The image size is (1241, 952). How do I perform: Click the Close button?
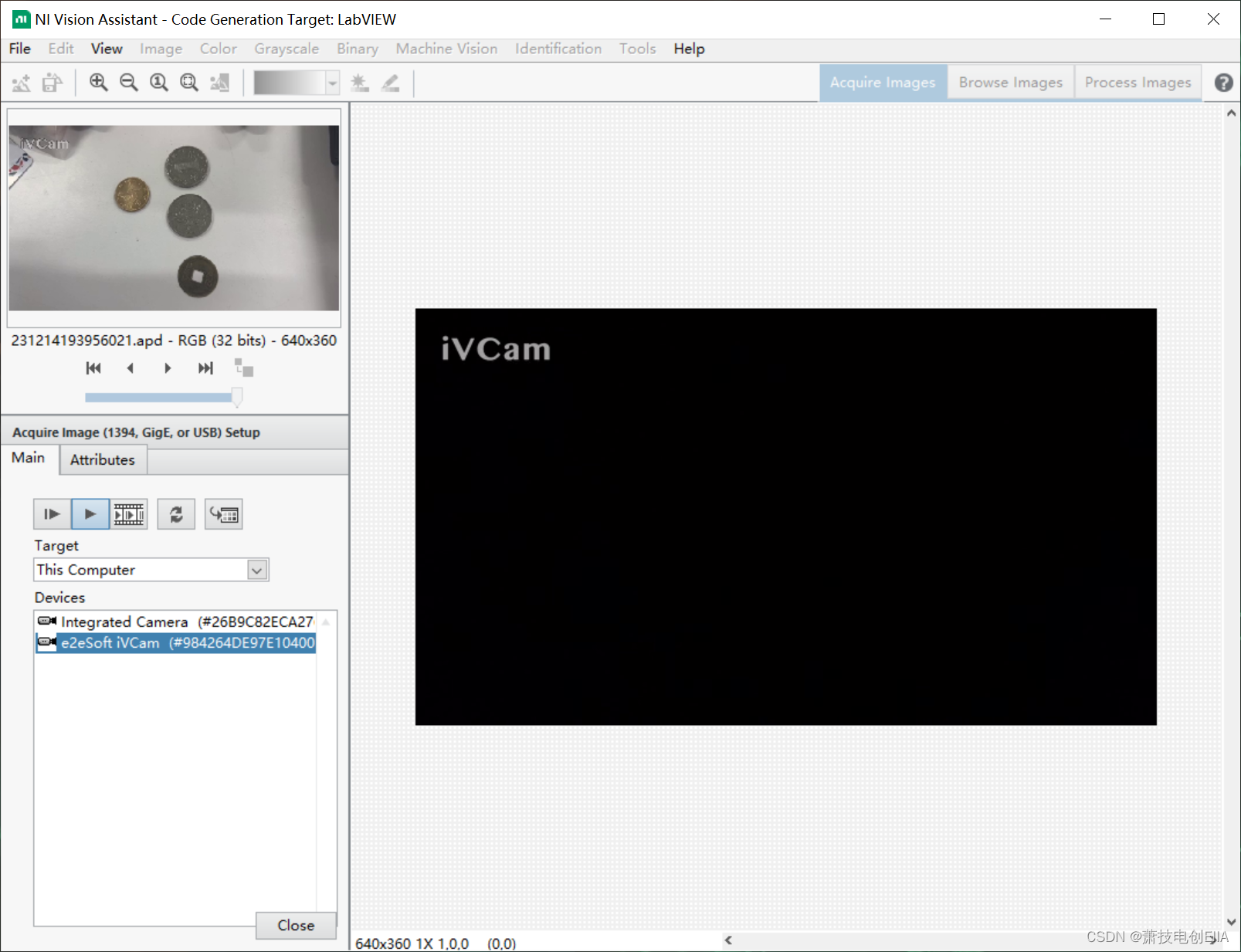[296, 925]
